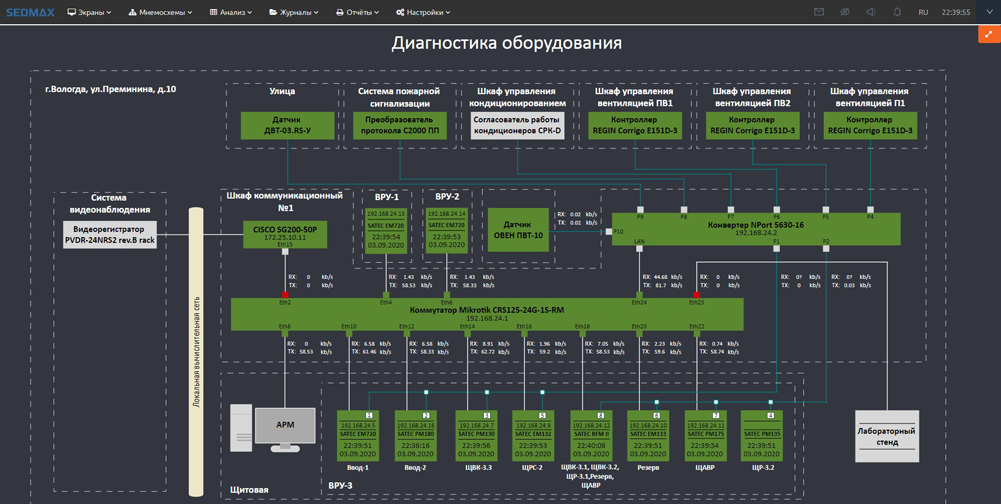Click the APM workstation computer icon
The height and width of the screenshot is (504, 1001).
point(285,425)
